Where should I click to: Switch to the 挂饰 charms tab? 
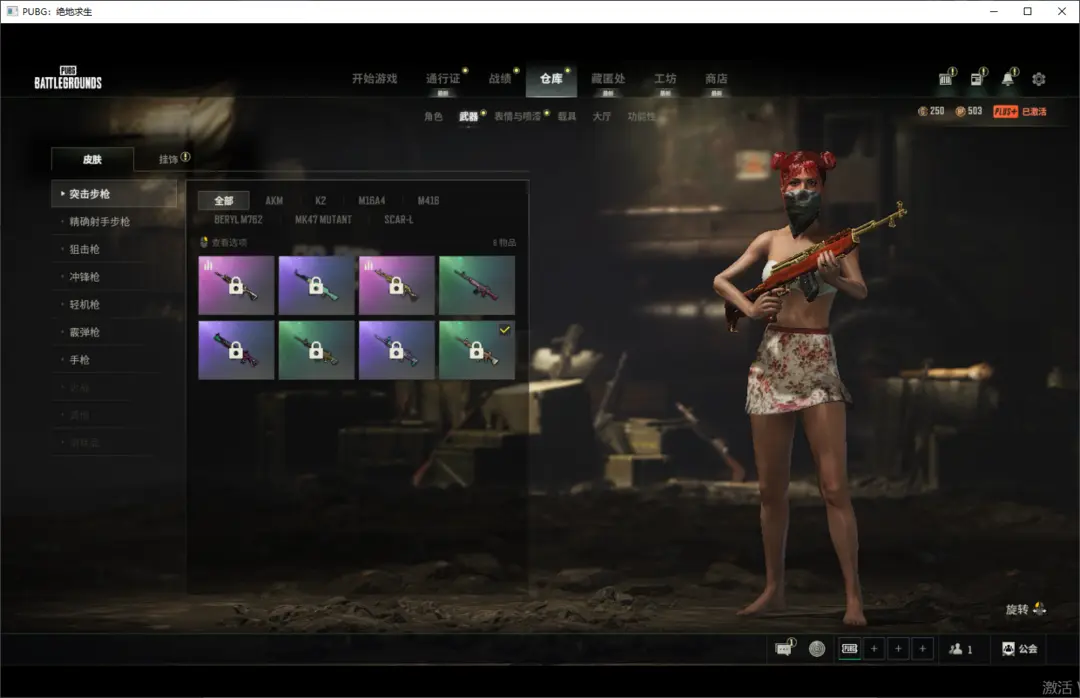pyautogui.click(x=169, y=159)
